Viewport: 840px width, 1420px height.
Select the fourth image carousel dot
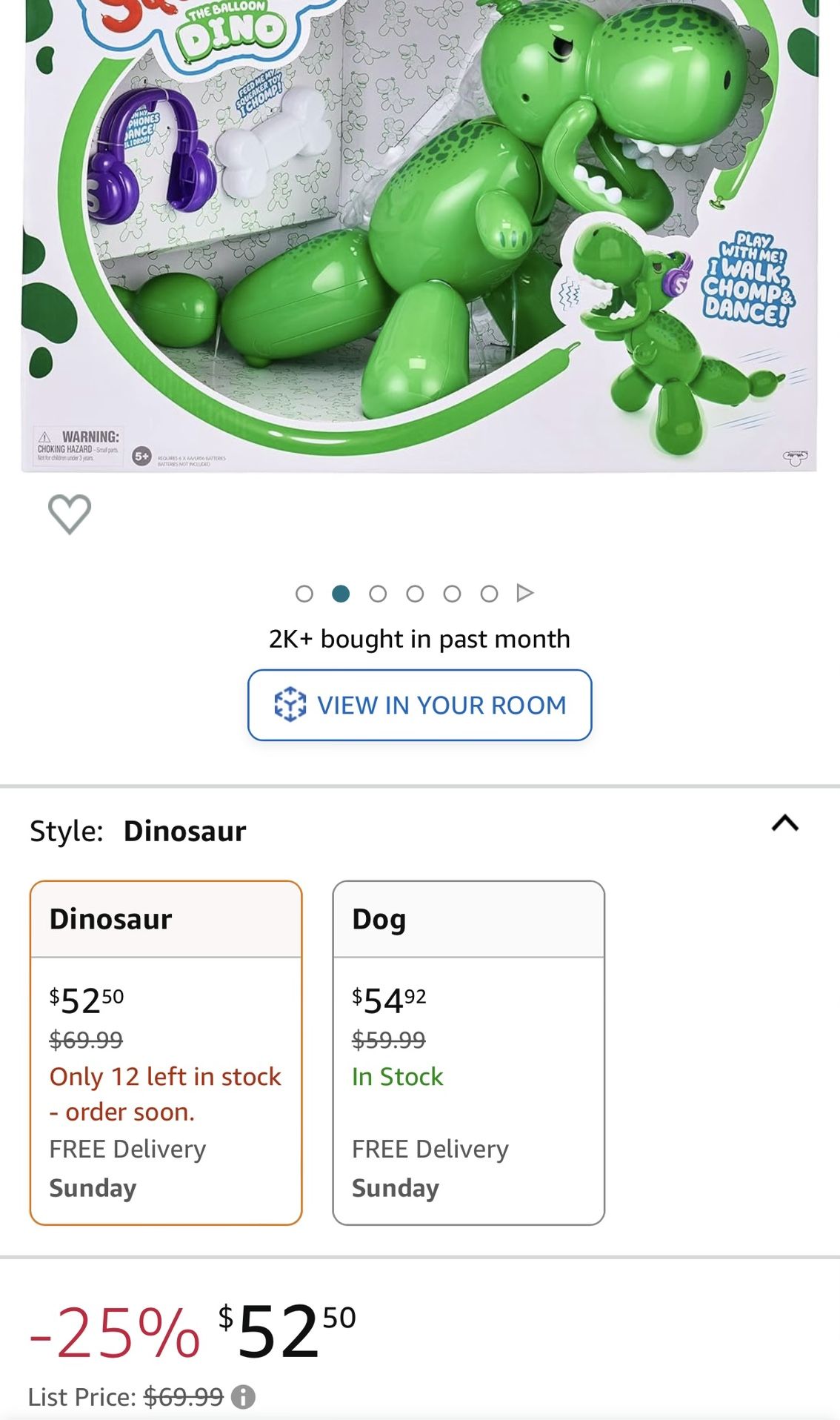tap(415, 594)
